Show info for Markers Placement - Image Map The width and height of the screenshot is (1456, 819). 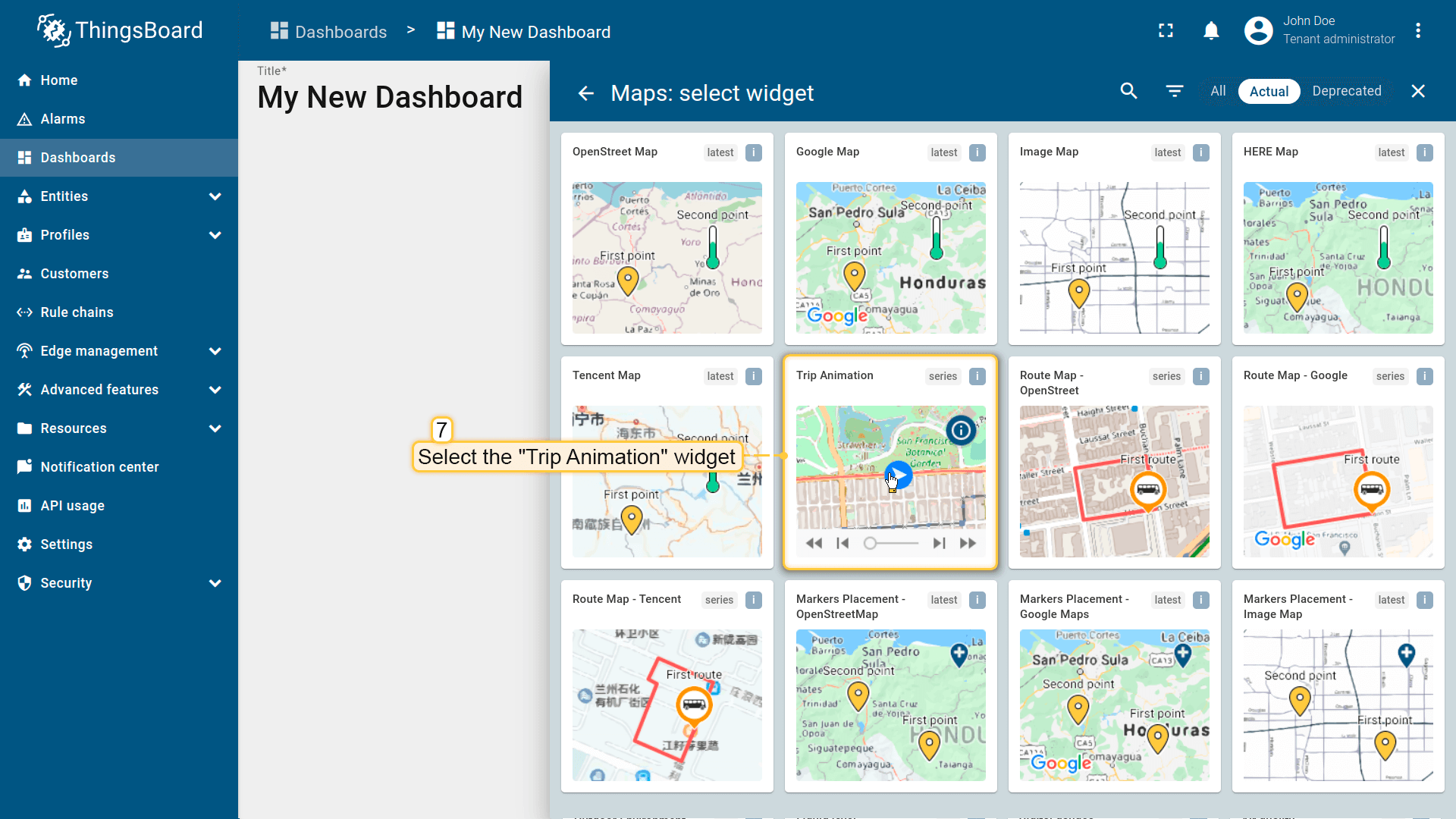click(1425, 600)
